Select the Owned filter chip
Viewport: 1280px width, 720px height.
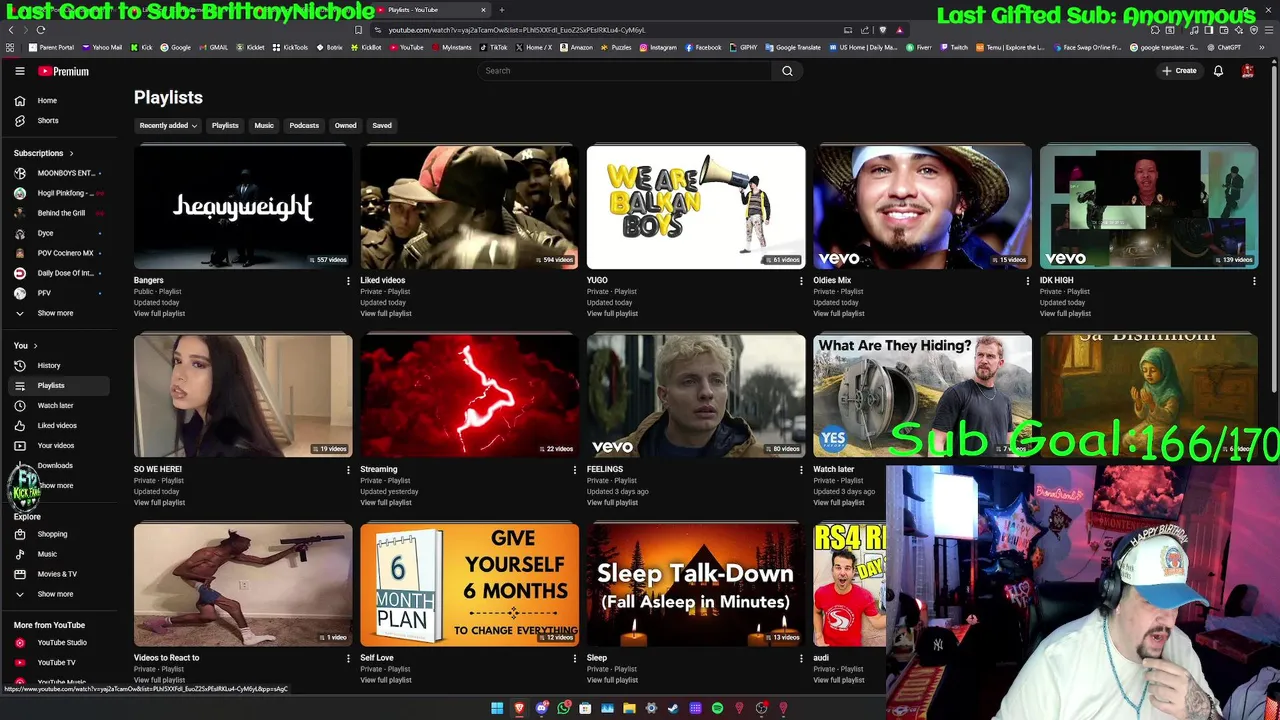(x=345, y=126)
